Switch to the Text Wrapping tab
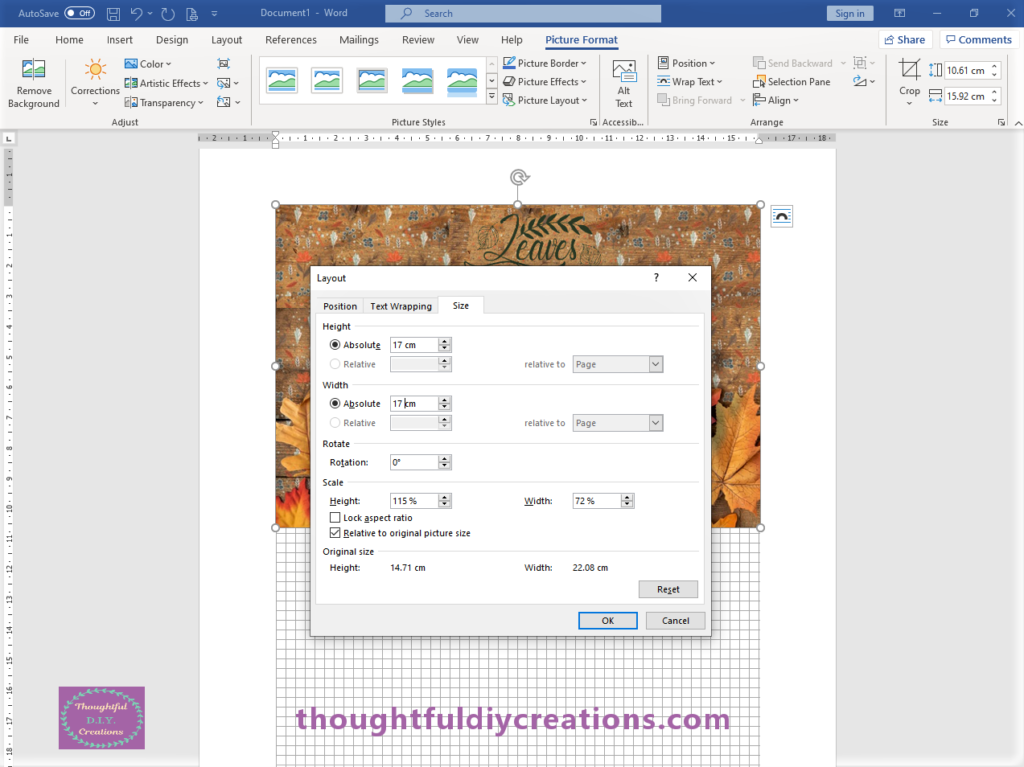This screenshot has width=1024, height=767. click(400, 306)
